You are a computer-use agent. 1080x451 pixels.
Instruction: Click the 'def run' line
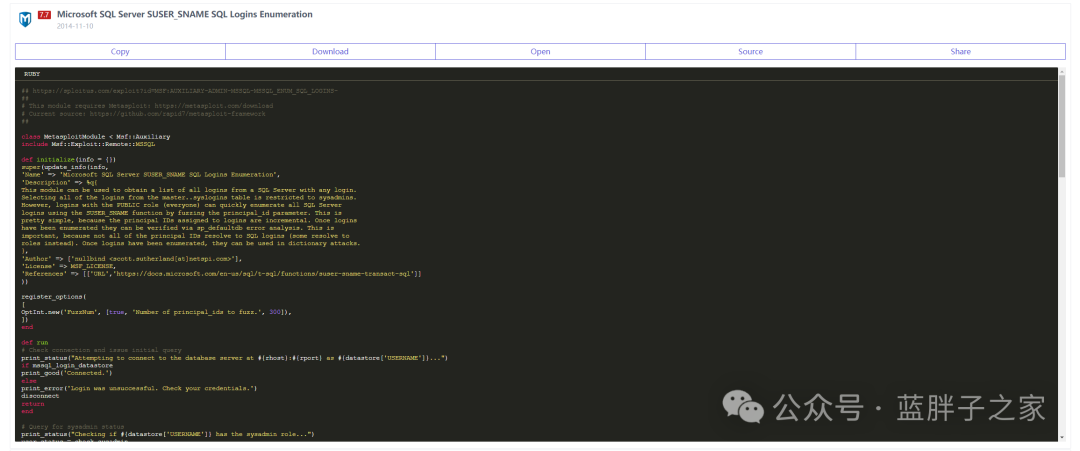pos(34,342)
